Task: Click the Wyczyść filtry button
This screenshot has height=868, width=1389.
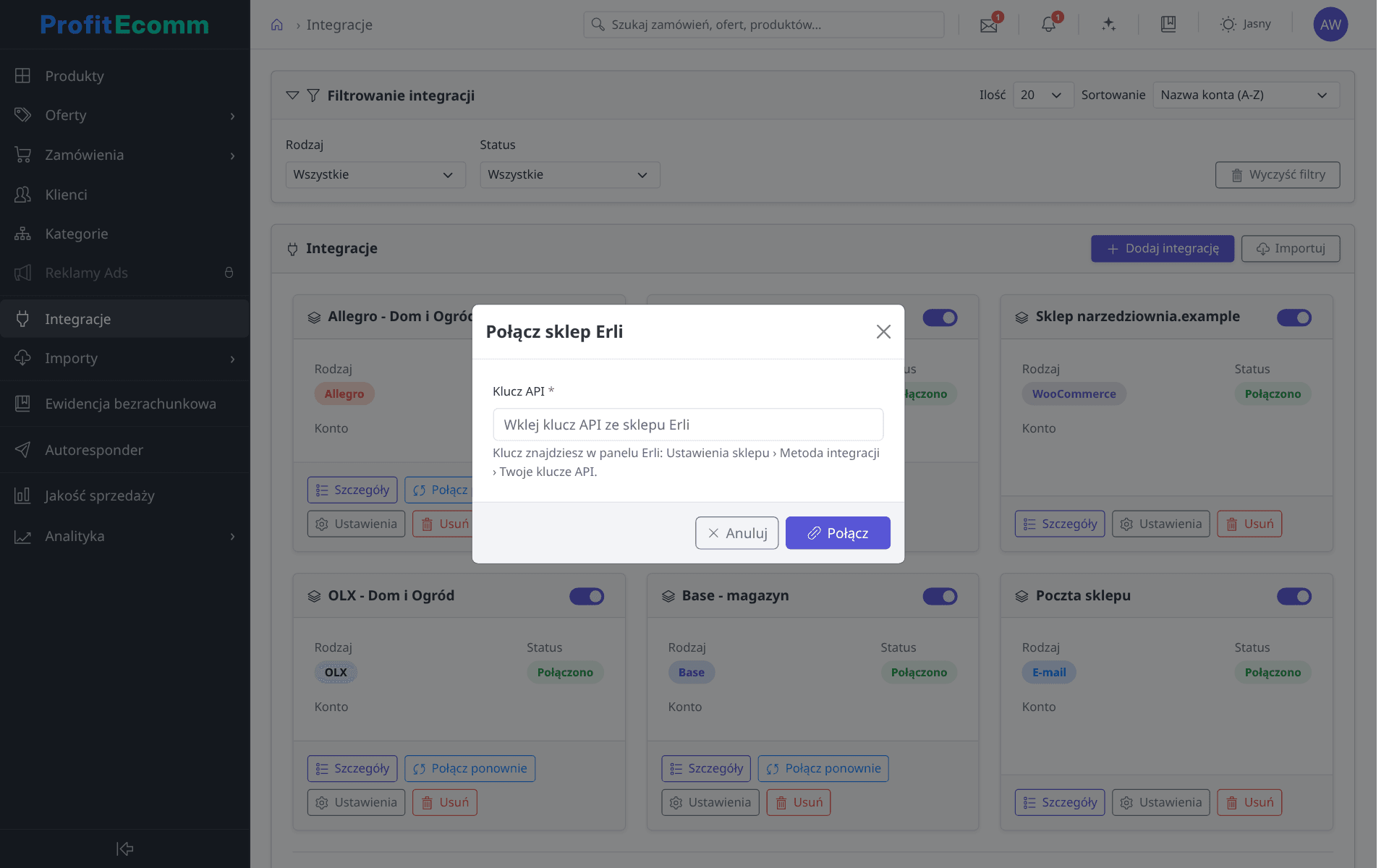Action: pyautogui.click(x=1278, y=175)
